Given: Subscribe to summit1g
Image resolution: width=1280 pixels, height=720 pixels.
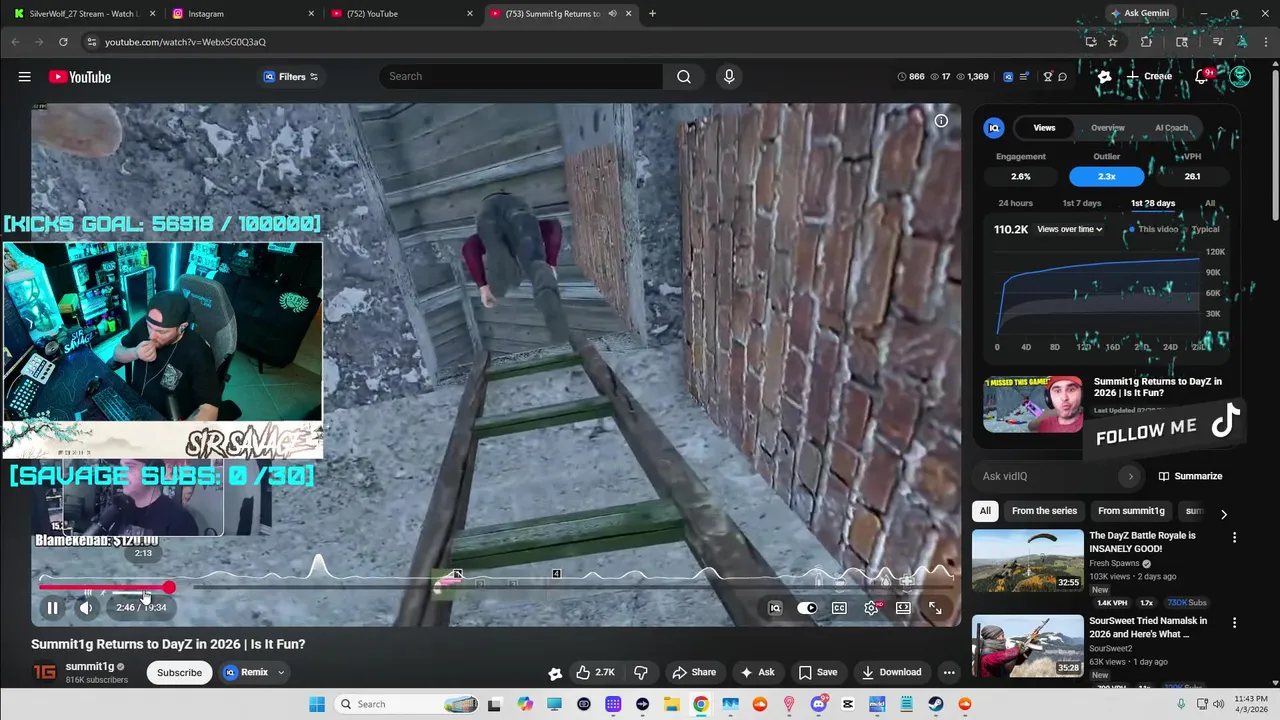Looking at the screenshot, I should click(x=179, y=672).
